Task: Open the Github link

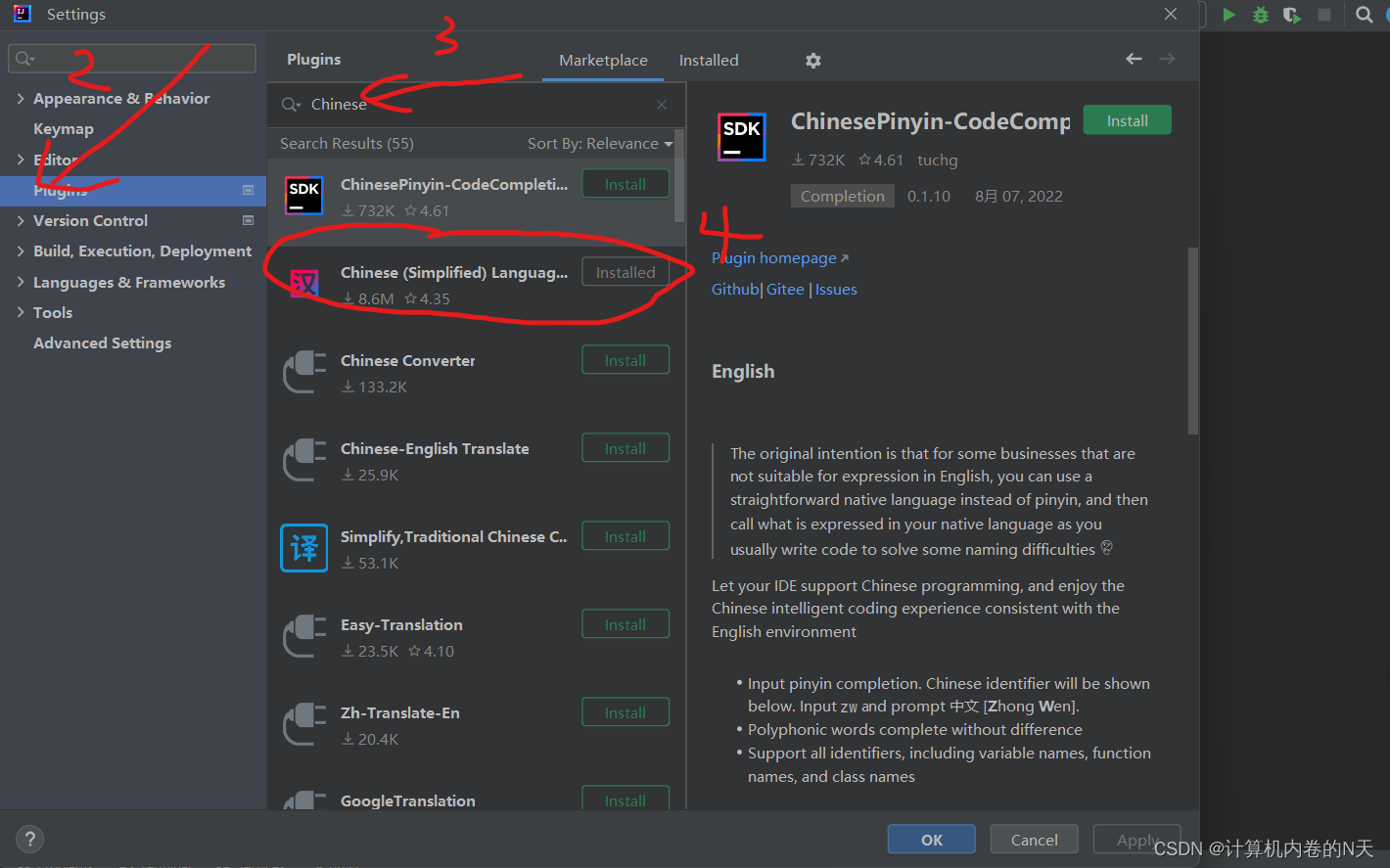Action: click(x=735, y=290)
